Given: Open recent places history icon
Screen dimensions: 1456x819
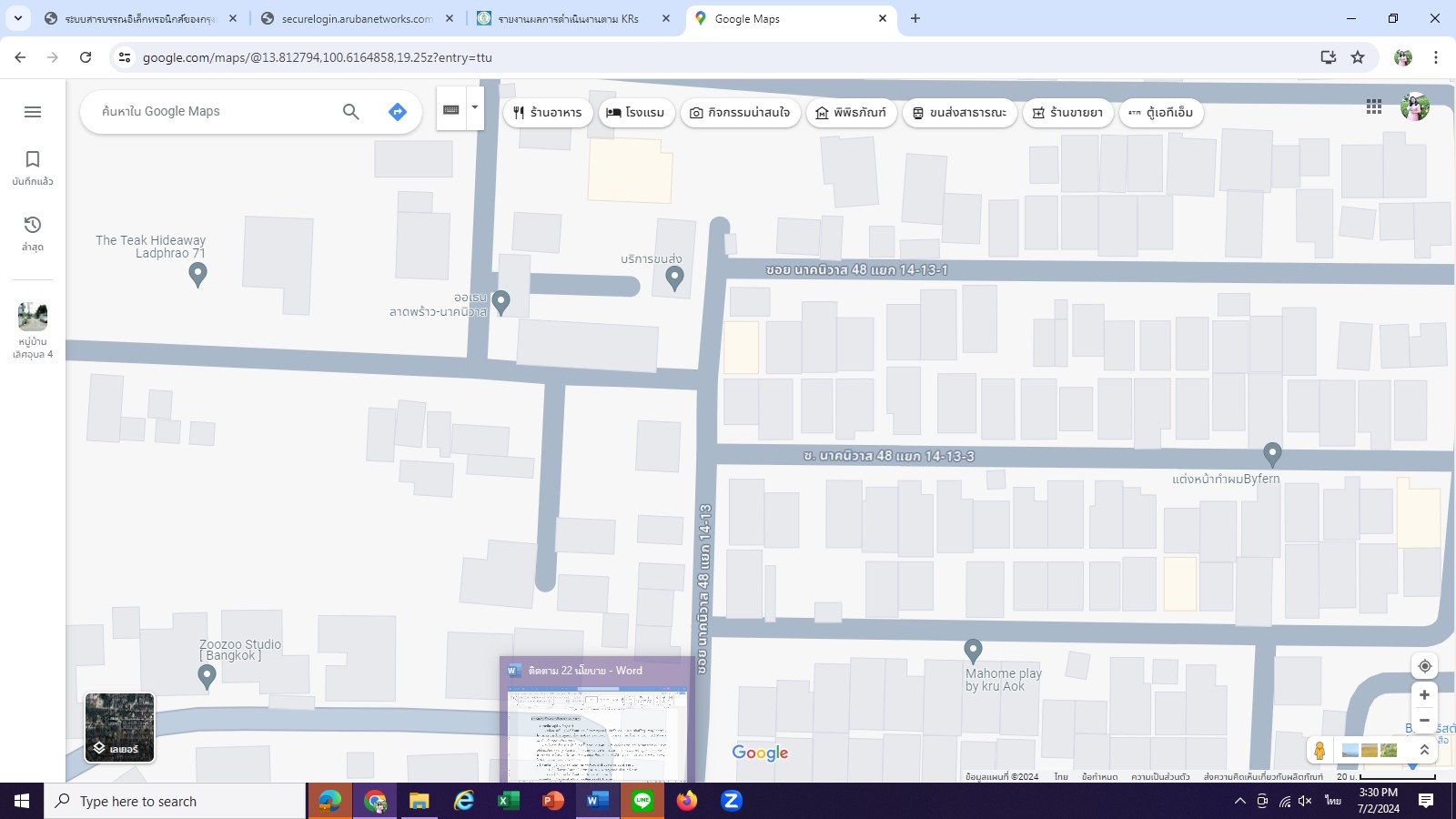Looking at the screenshot, I should 33,233.
